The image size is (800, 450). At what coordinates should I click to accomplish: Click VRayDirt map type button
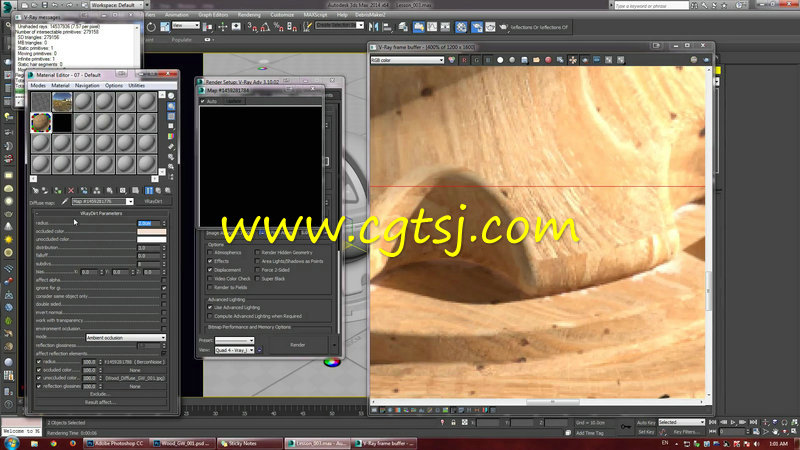pos(153,202)
